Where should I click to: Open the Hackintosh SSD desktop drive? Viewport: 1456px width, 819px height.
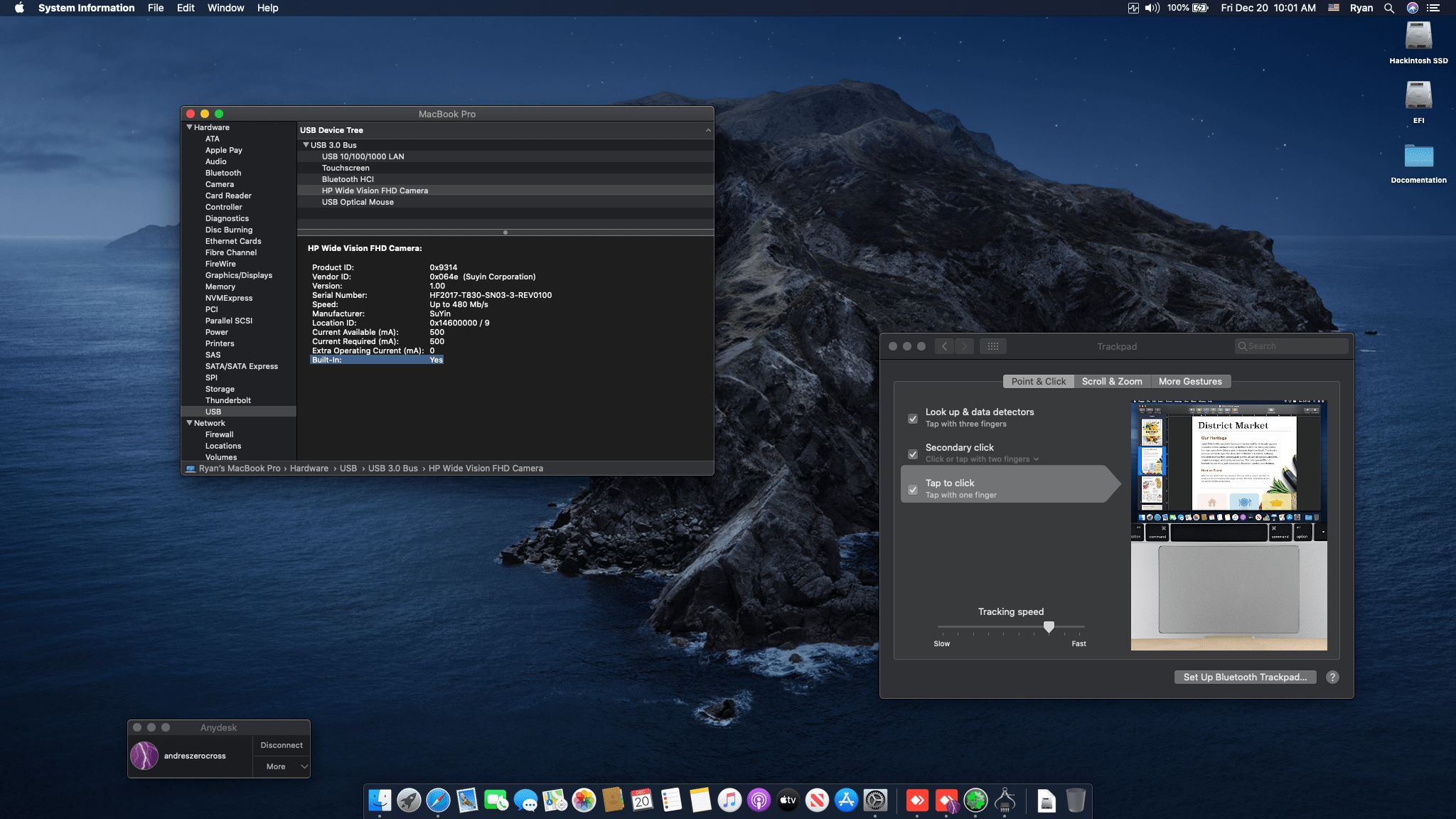1418,36
